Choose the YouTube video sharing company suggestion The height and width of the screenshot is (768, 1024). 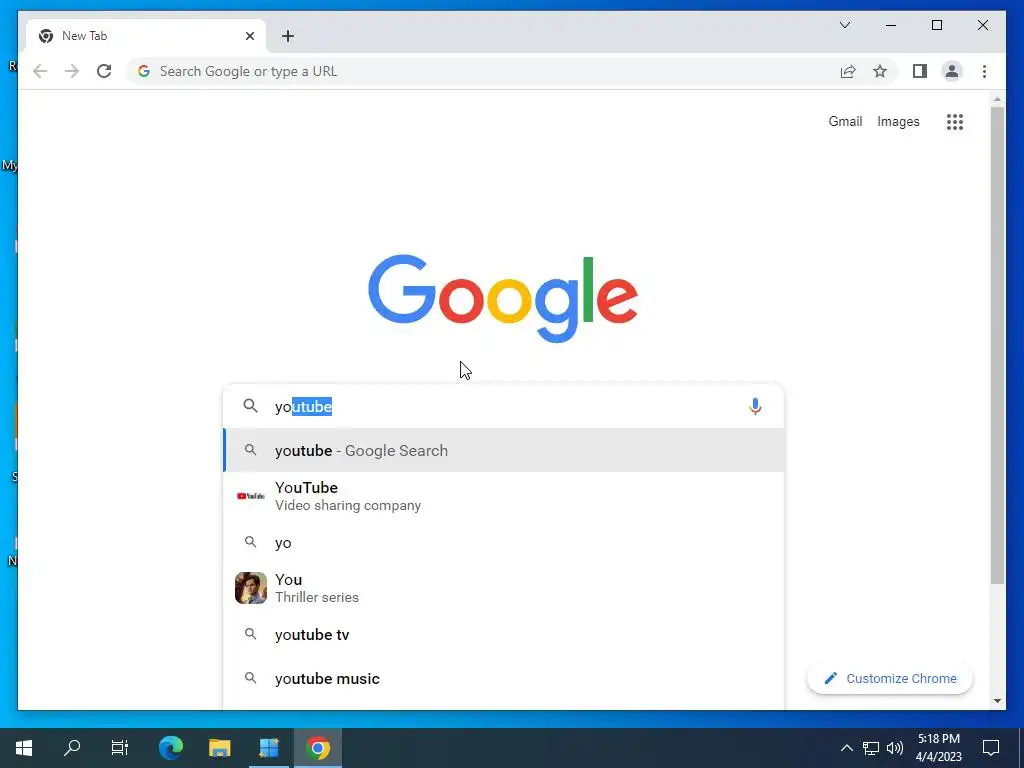point(504,496)
